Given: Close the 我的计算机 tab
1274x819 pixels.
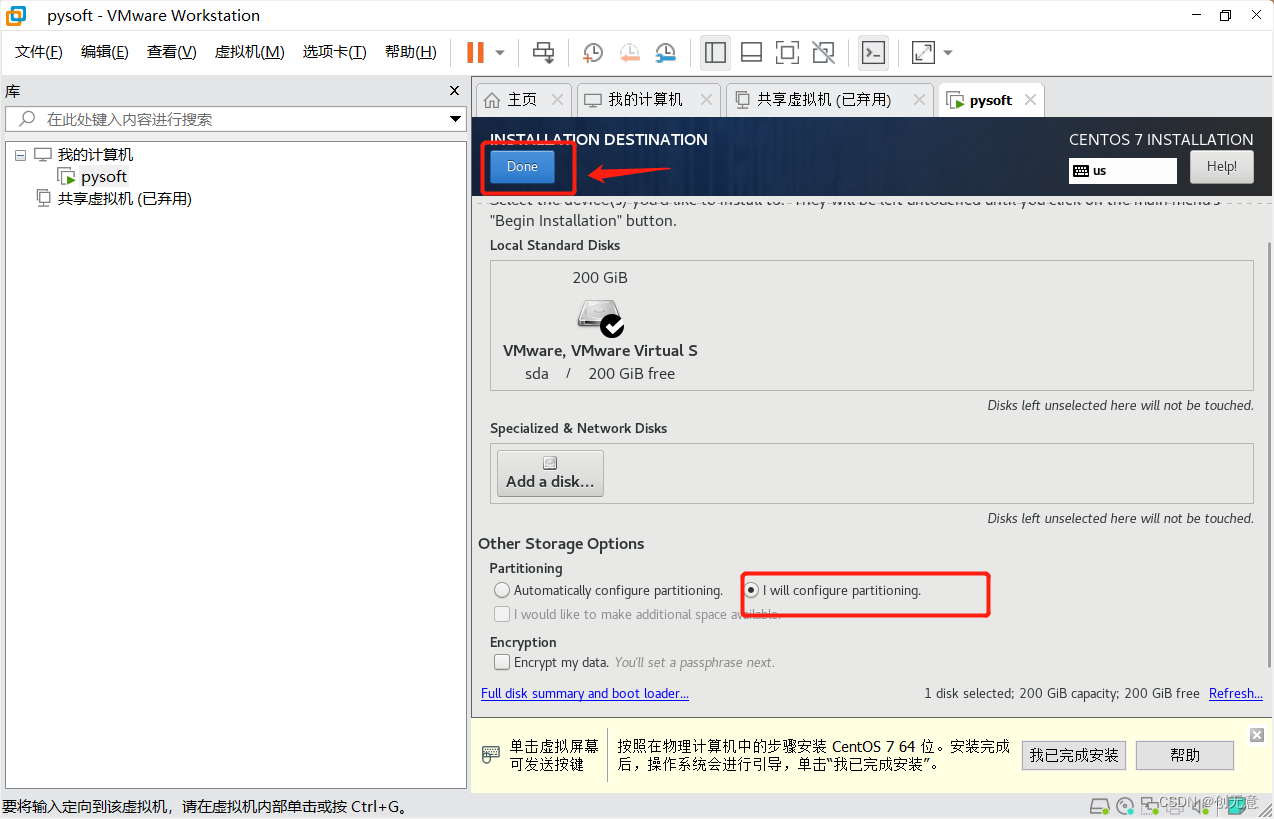Looking at the screenshot, I should [x=707, y=100].
